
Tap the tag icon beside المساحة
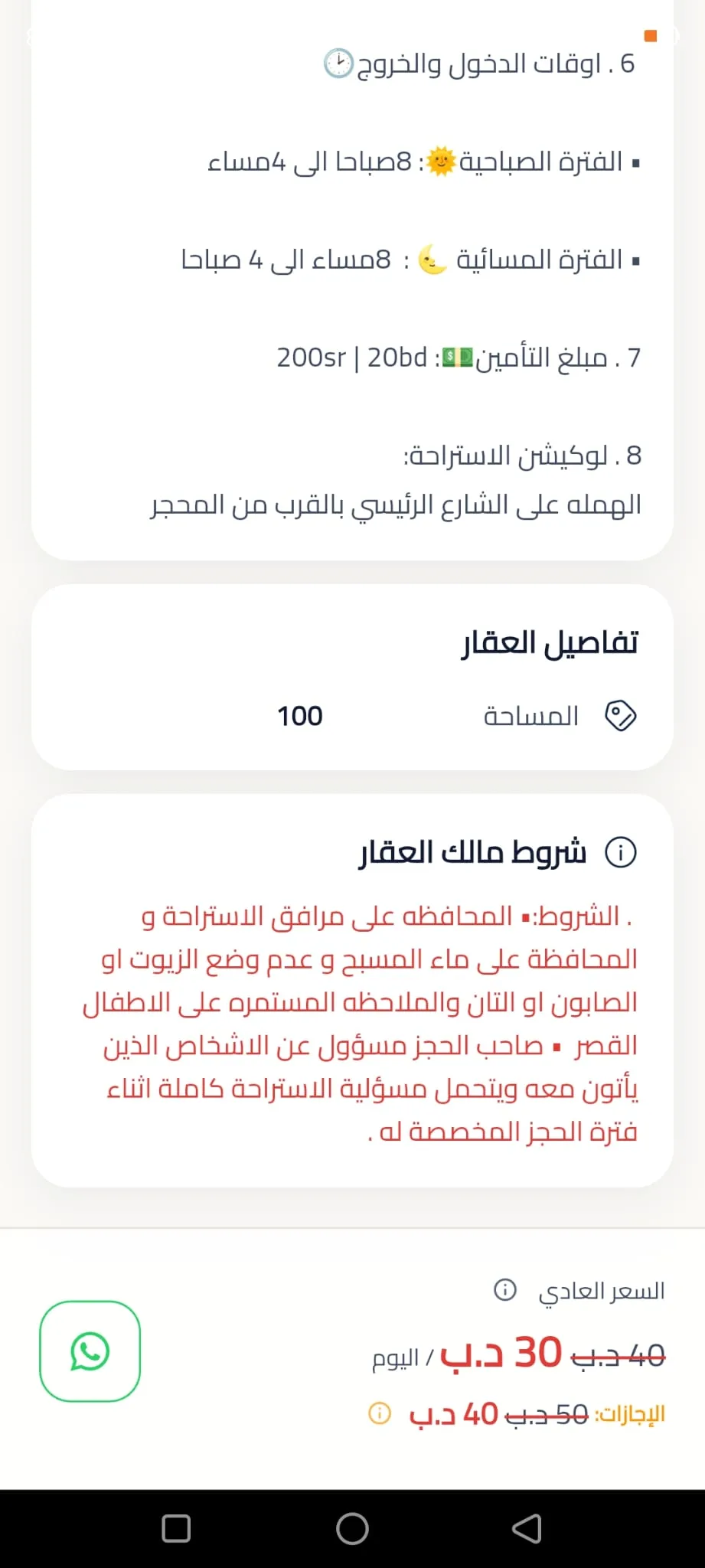click(621, 716)
